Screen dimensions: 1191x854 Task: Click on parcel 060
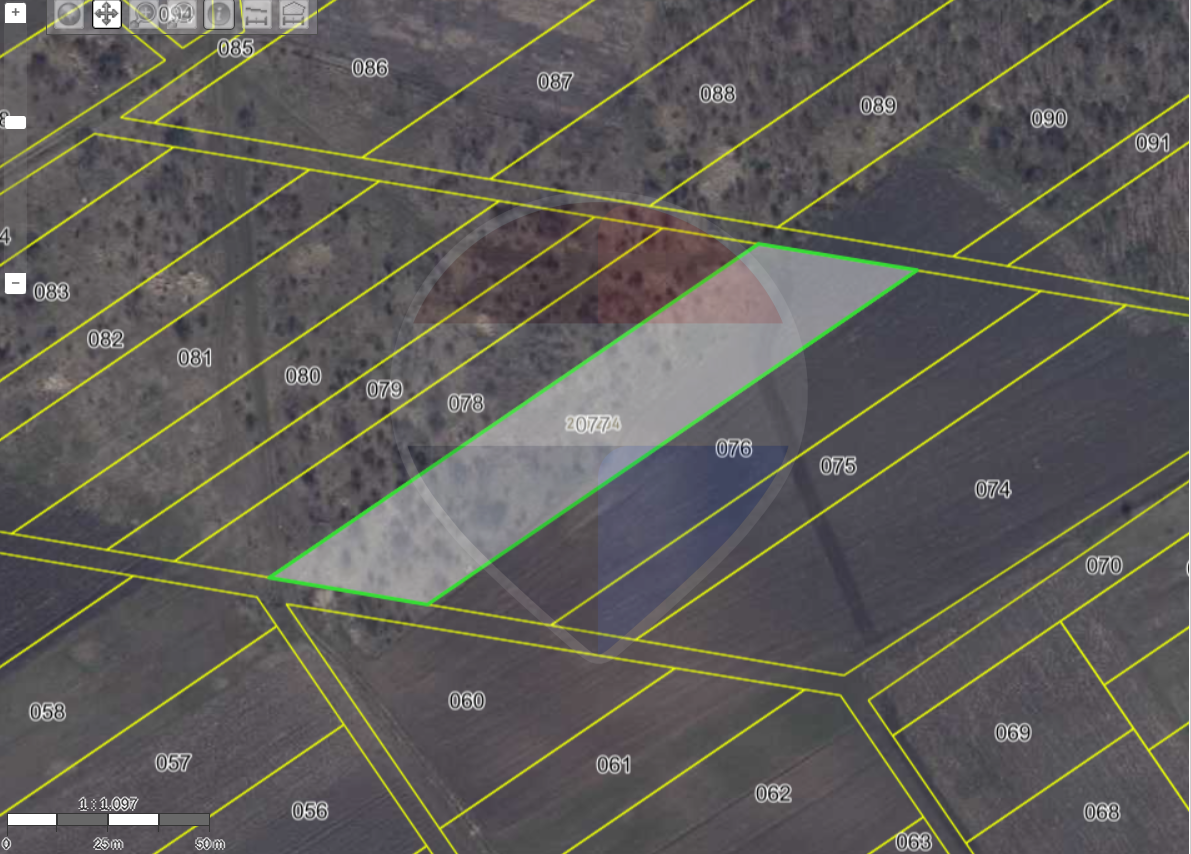point(467,700)
